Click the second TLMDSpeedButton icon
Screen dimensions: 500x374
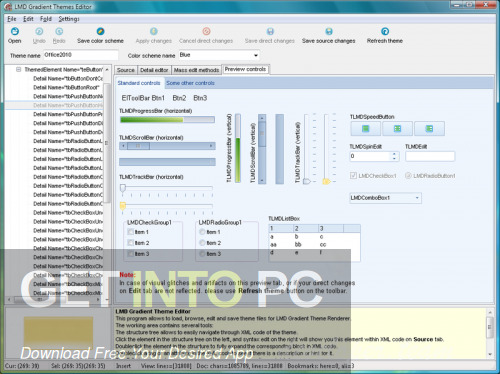[397, 128]
